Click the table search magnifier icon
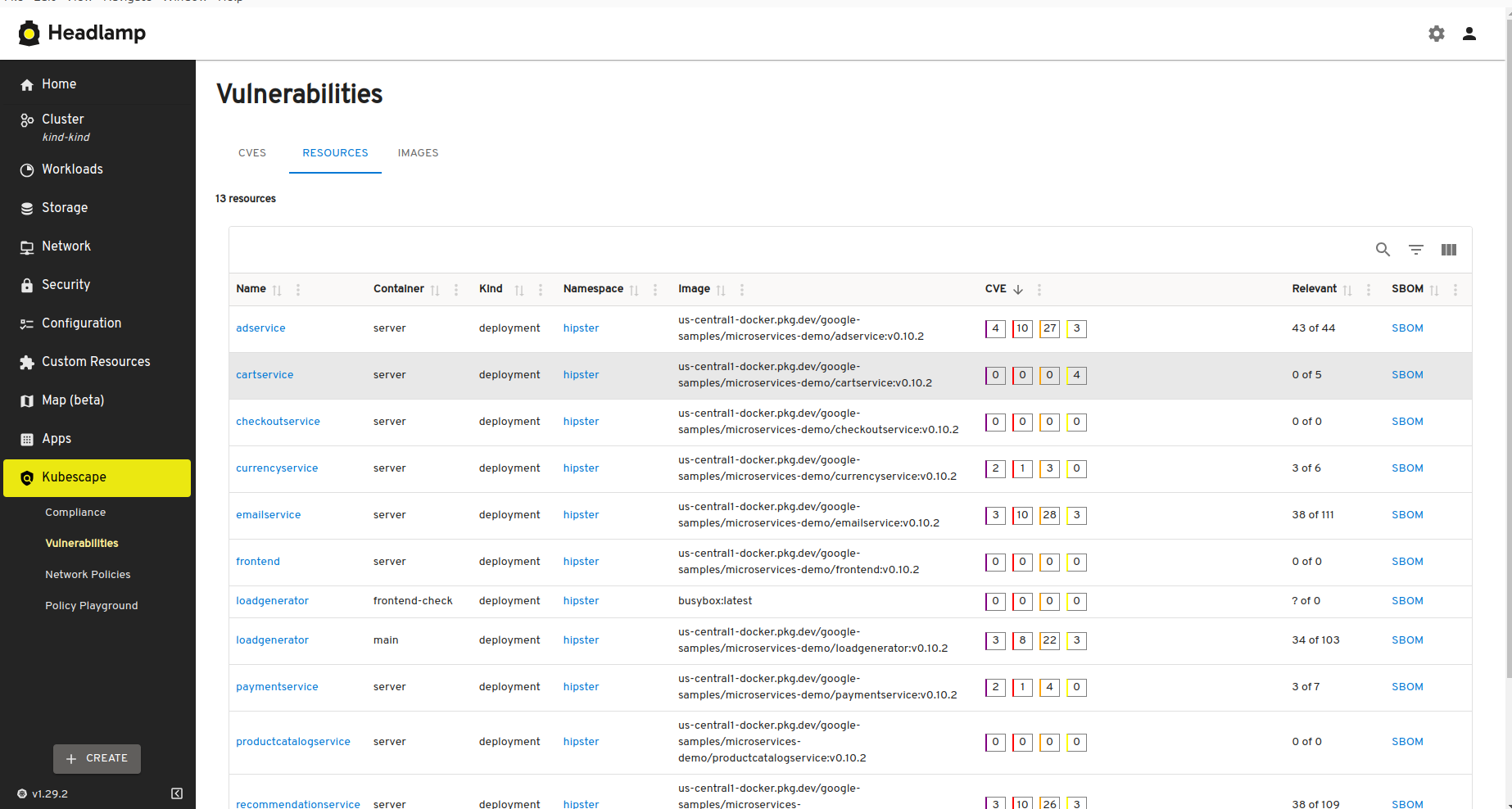The height and width of the screenshot is (809, 1512). point(1383,250)
